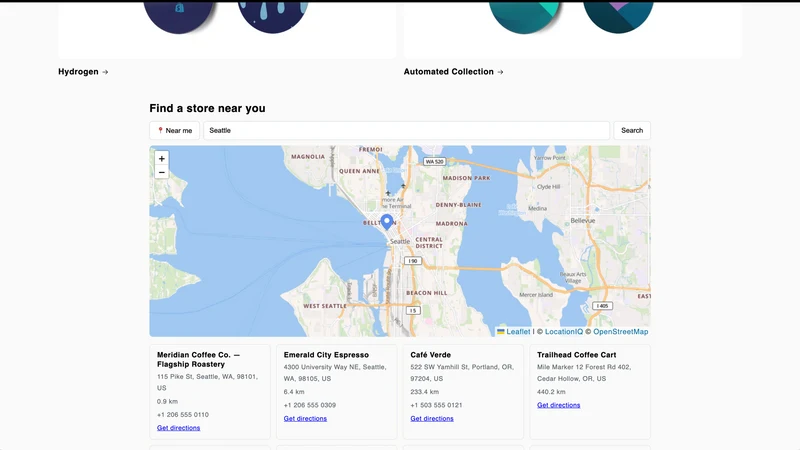Open the LocationIQ attribution link
Screen dimensions: 800x450
click(x=564, y=332)
